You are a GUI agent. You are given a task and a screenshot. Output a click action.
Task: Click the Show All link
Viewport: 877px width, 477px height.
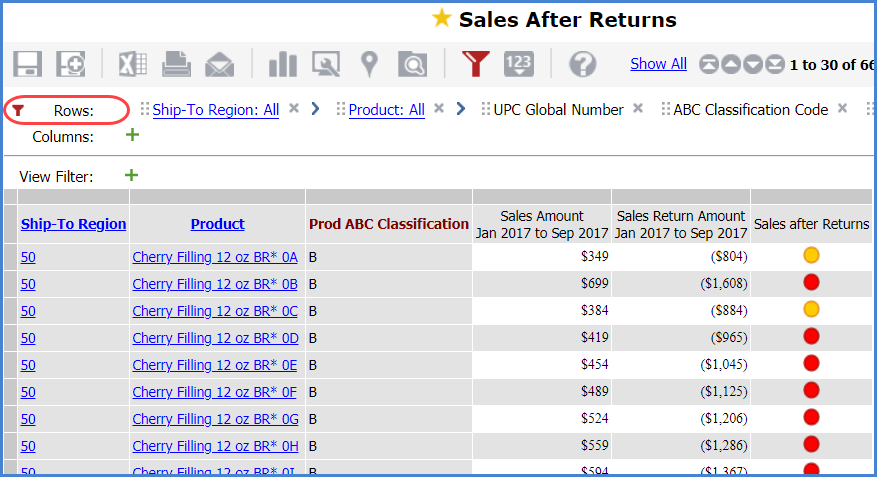pos(658,64)
